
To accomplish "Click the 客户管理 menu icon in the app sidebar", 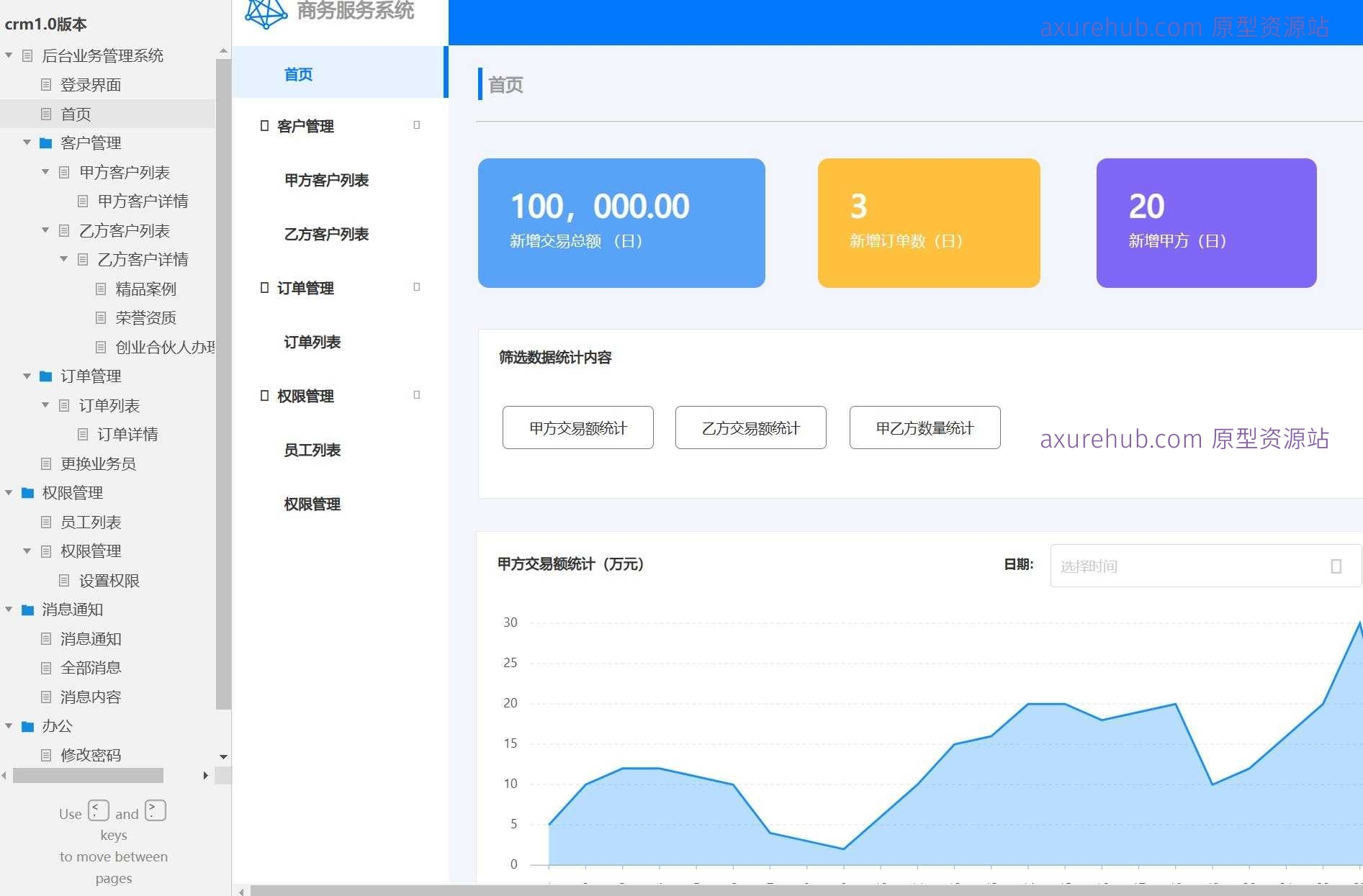I will (264, 126).
